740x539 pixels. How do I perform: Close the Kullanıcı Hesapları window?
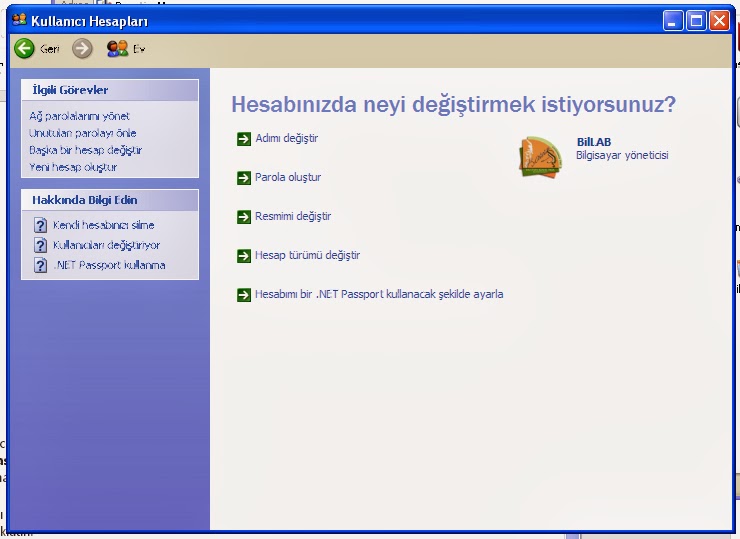(719, 21)
